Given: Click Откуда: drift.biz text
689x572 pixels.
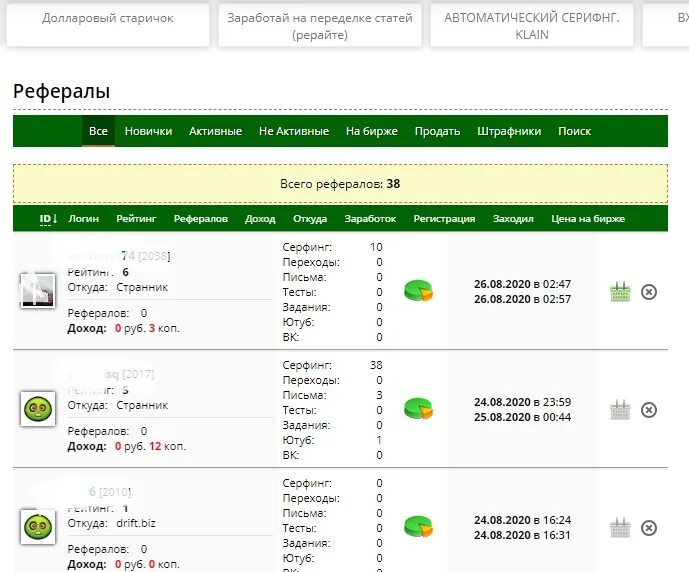Looking at the screenshot, I should point(112,523).
